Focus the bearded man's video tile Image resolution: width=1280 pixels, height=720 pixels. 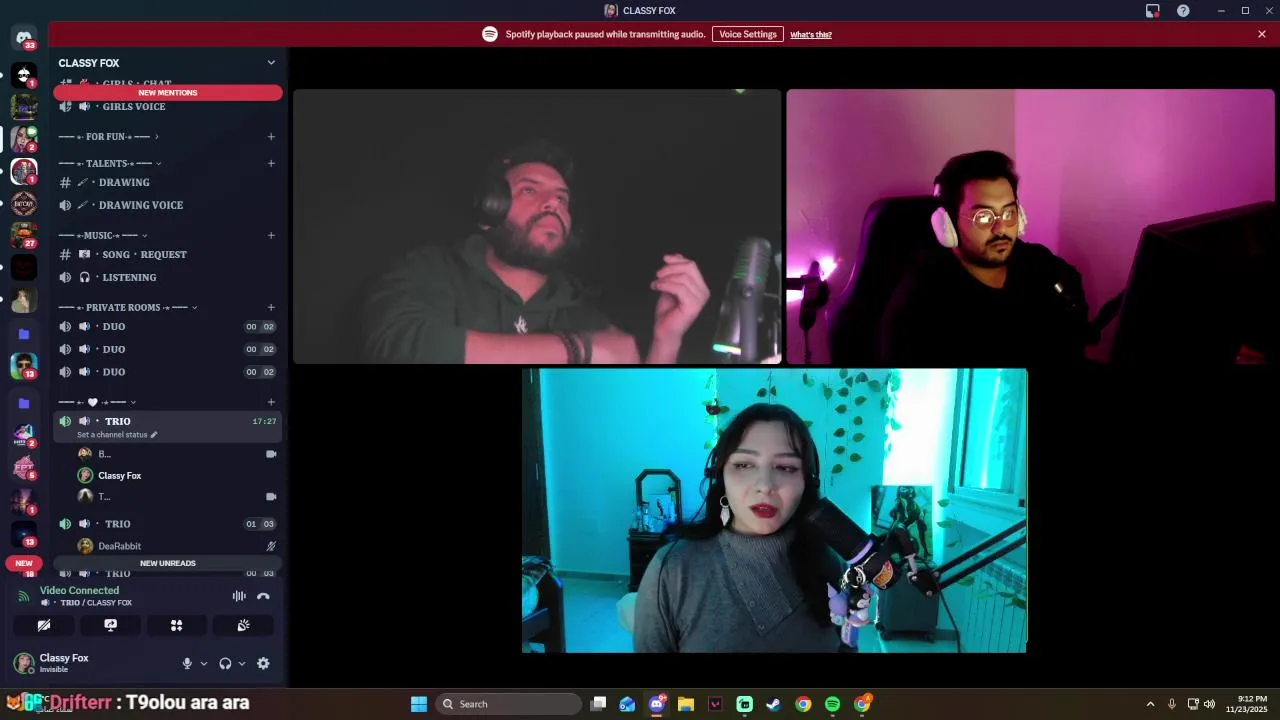537,227
